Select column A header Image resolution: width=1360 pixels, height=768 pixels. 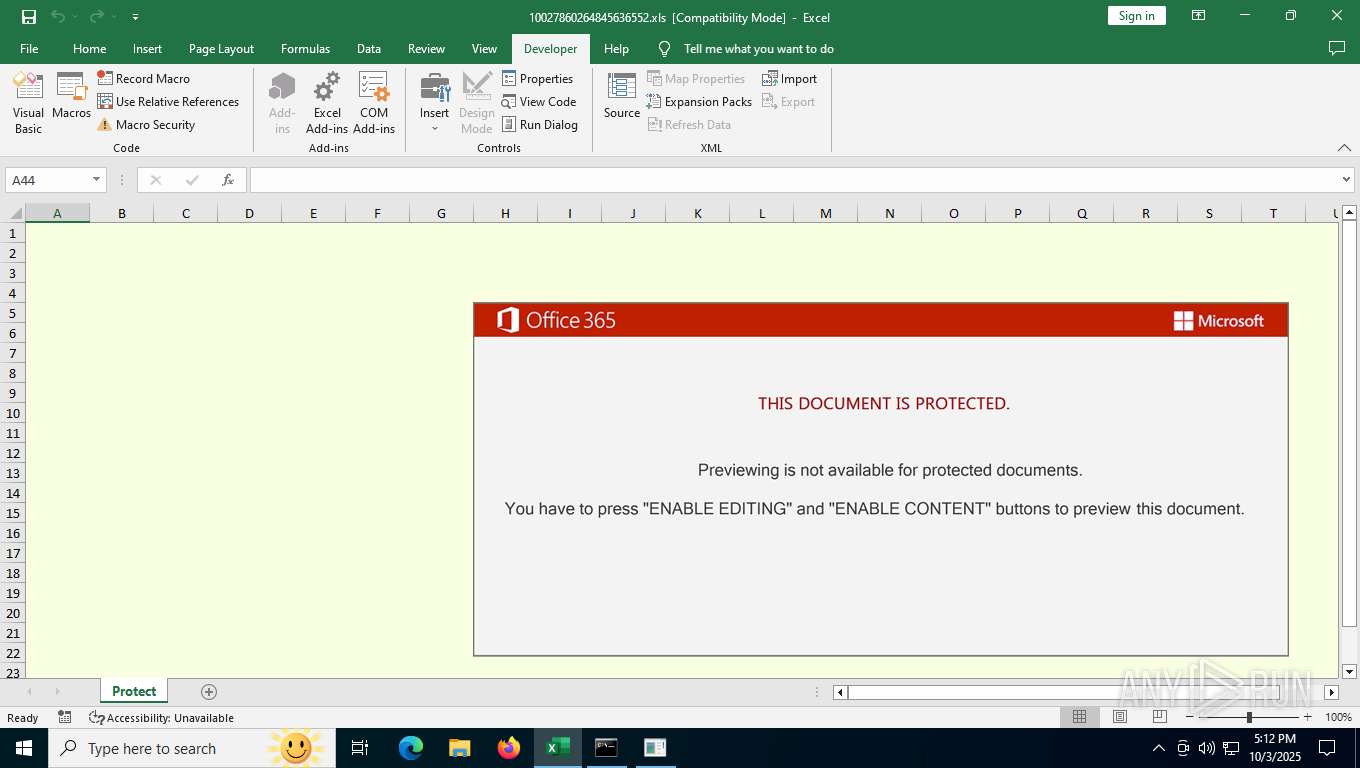(57, 213)
